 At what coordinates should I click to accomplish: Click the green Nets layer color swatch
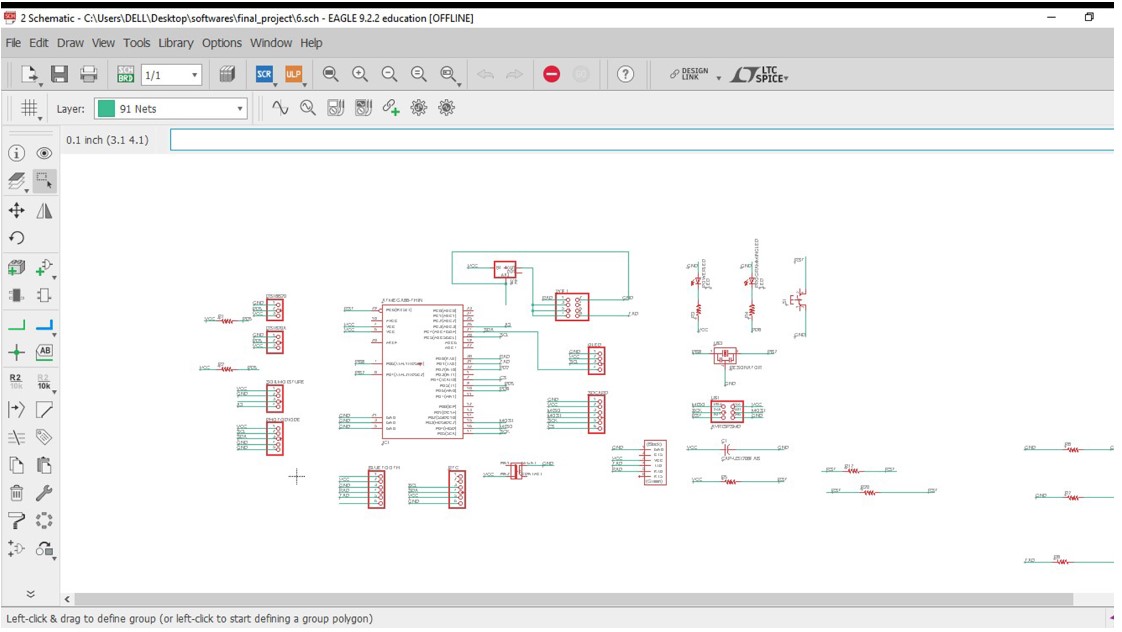[x=106, y=109]
